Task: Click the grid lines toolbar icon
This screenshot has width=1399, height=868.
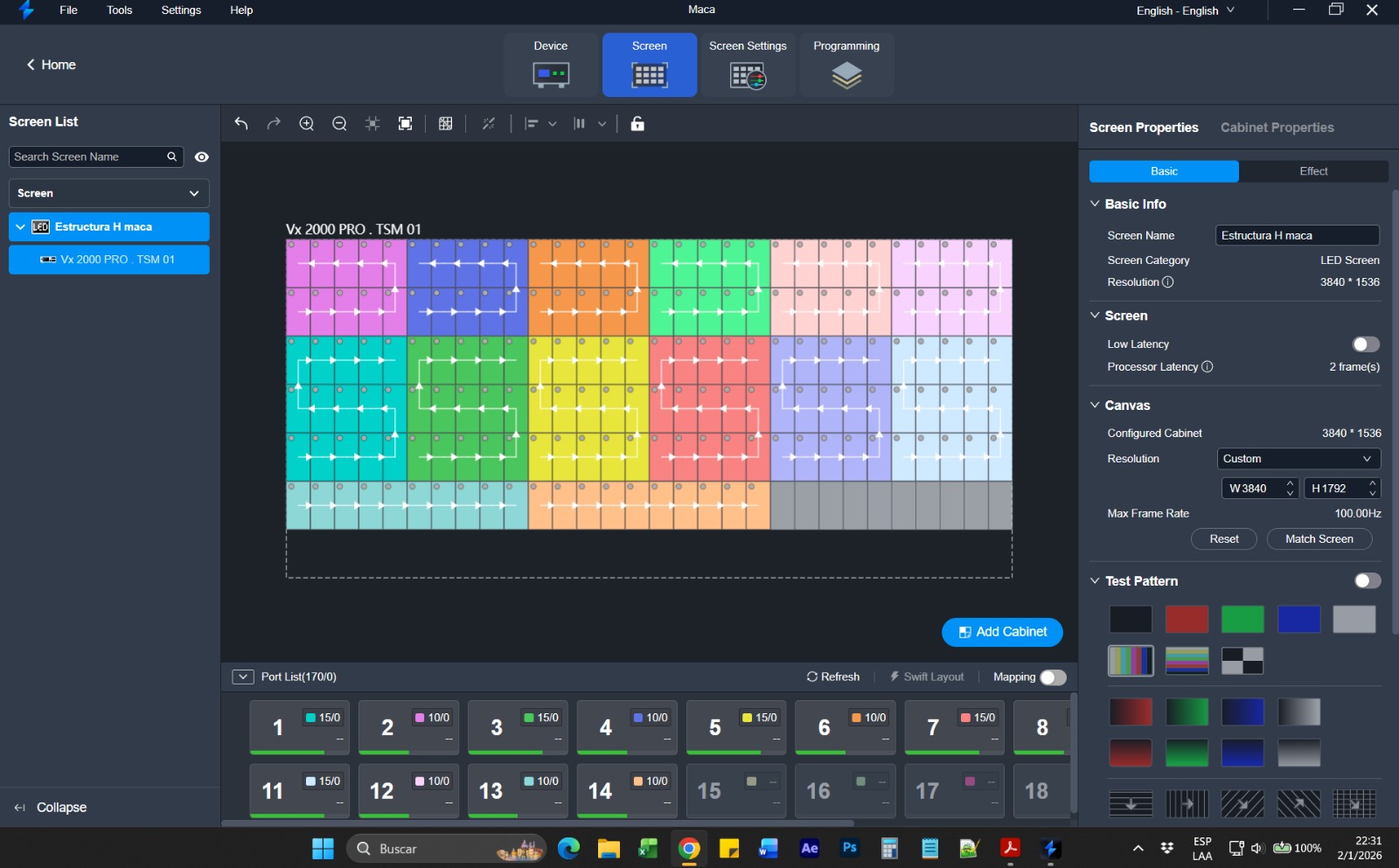Action: coord(446,124)
